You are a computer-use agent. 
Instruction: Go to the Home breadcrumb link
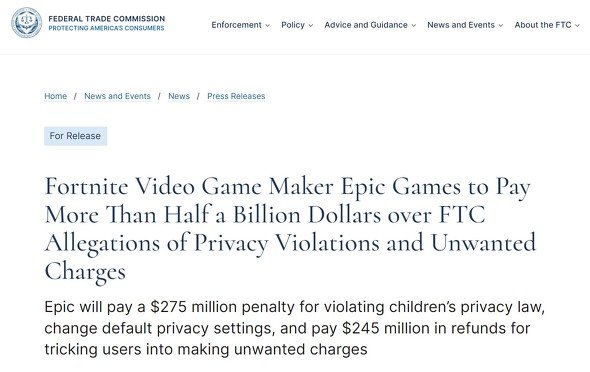56,96
